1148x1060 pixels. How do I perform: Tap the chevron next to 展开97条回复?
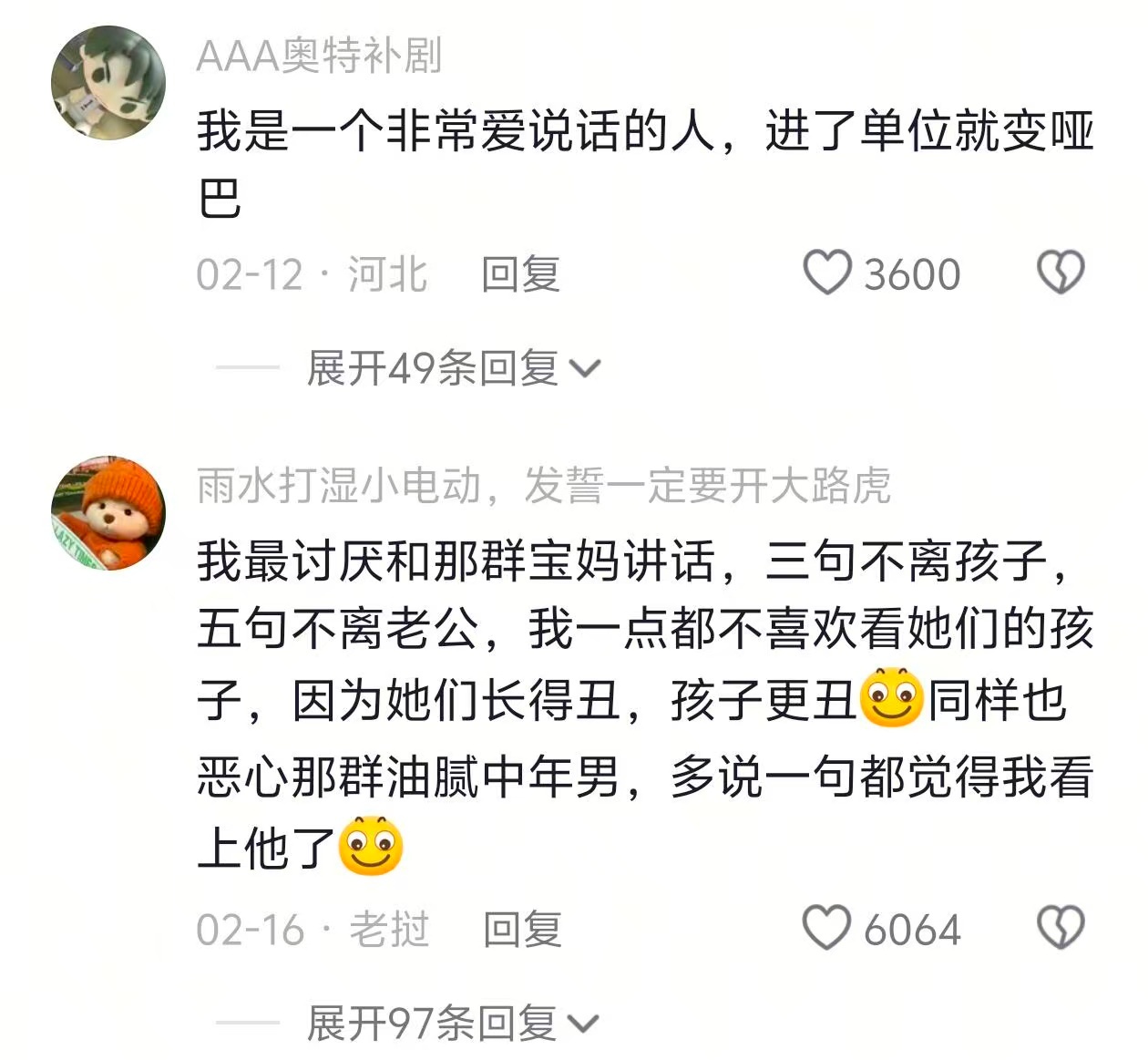click(584, 1024)
